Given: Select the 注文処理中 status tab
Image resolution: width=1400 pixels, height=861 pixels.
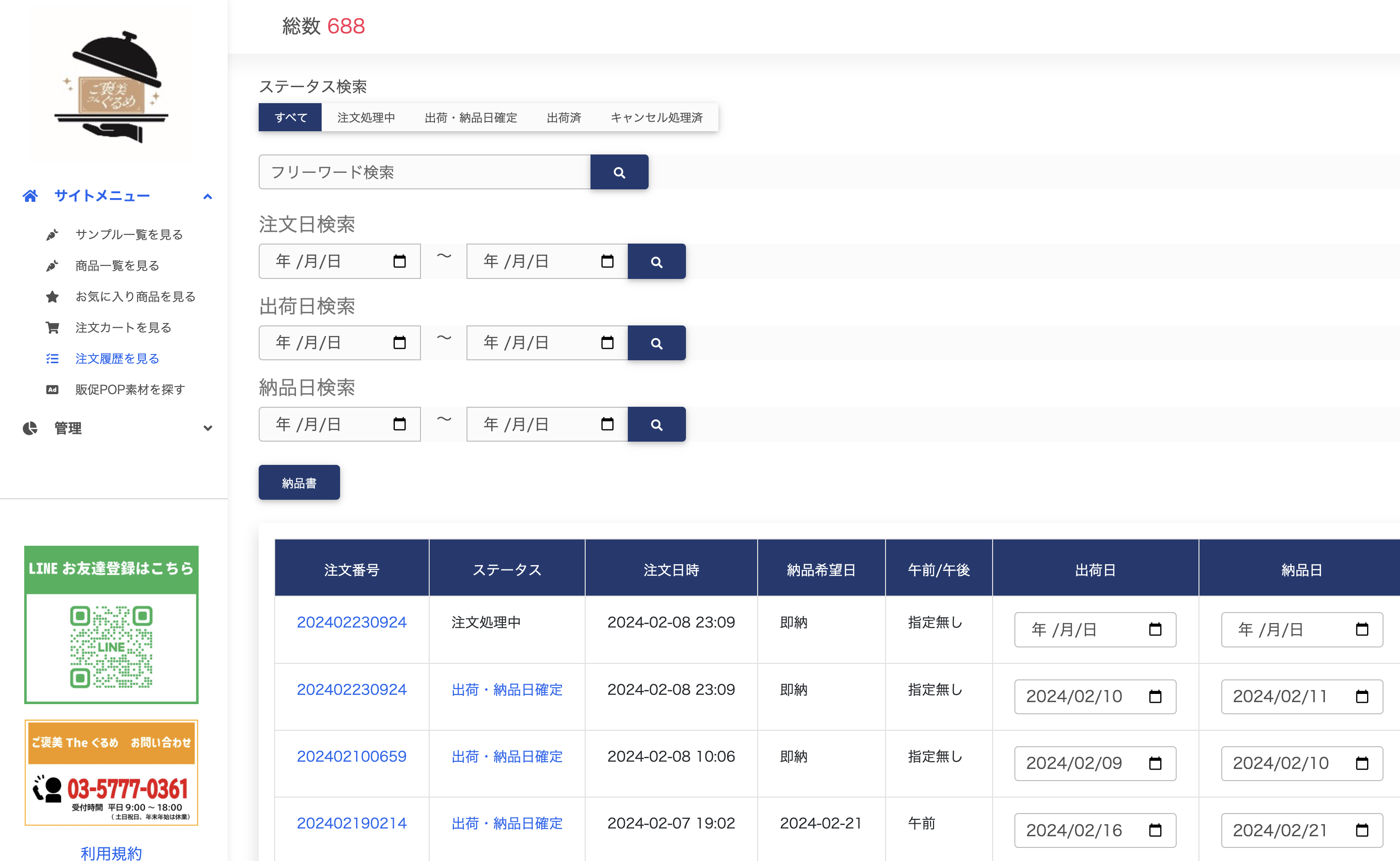Looking at the screenshot, I should pos(366,117).
